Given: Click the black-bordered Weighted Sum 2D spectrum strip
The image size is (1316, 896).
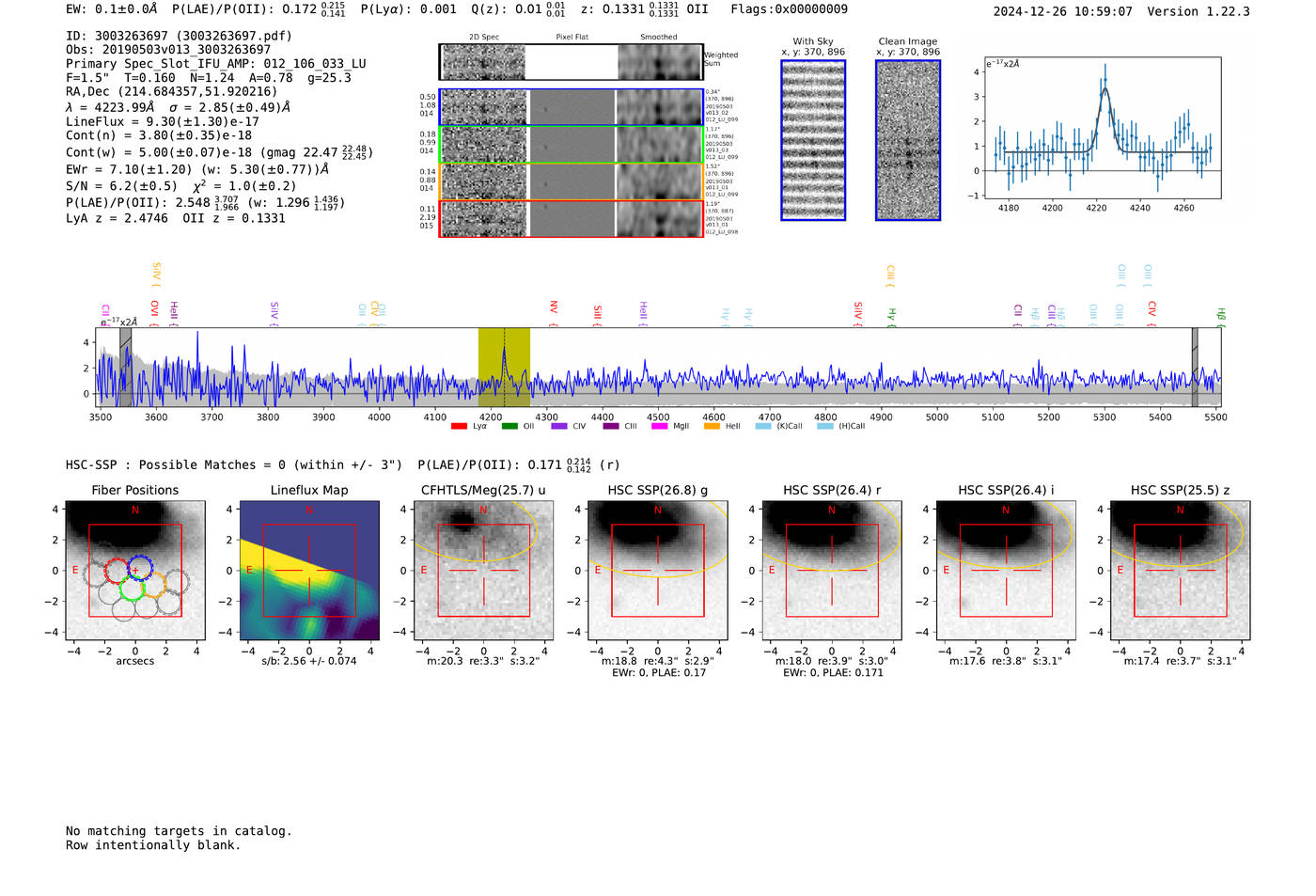Looking at the screenshot, I should (571, 62).
